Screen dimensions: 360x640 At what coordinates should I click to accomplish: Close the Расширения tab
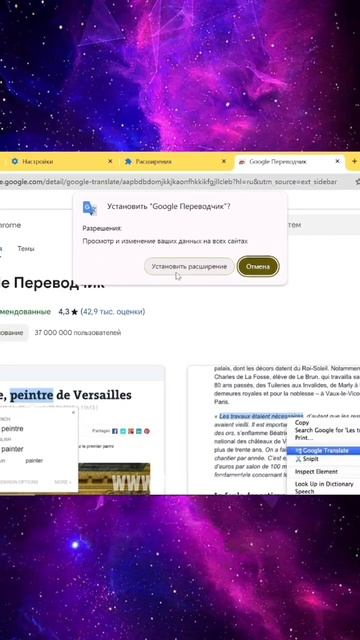[224, 162]
